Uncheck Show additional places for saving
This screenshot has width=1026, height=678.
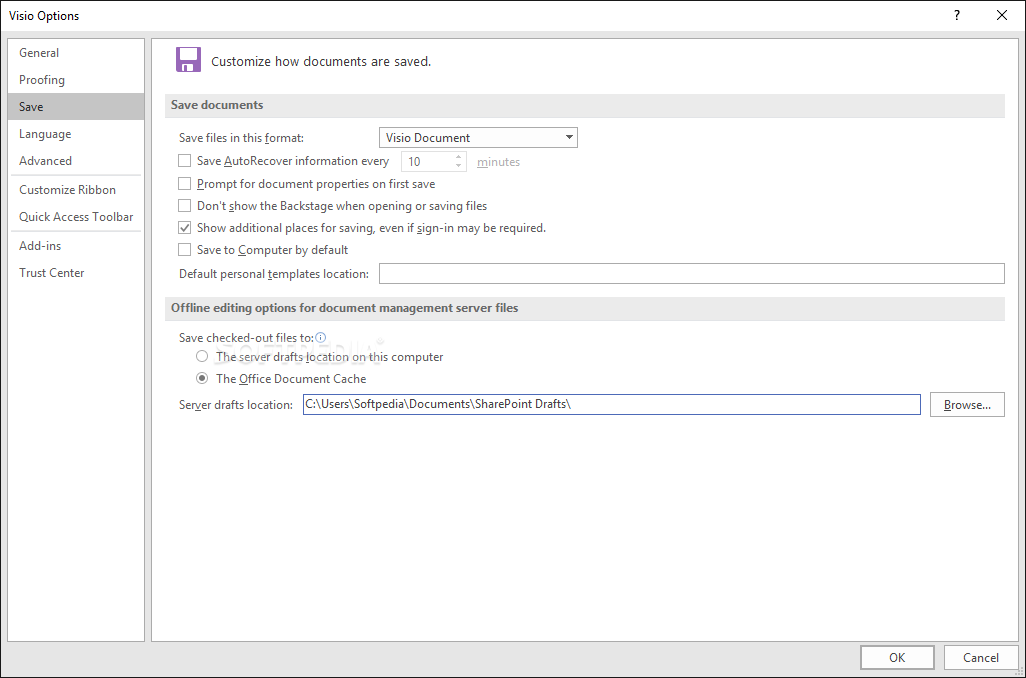coord(184,228)
